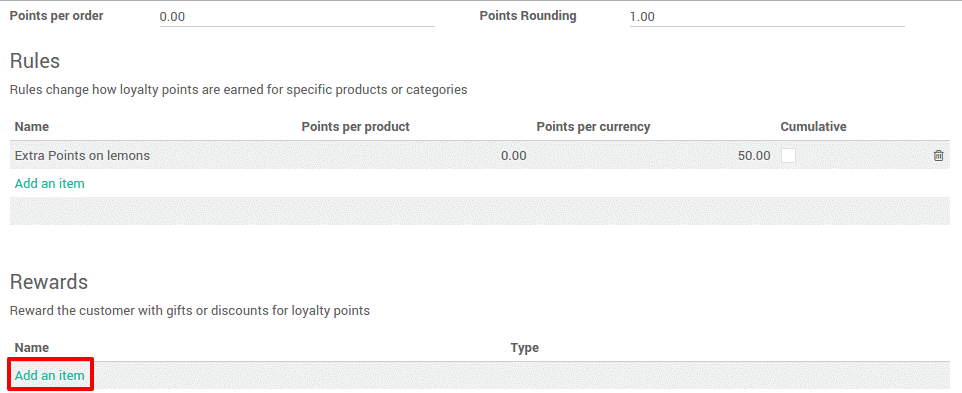Delete the Extra Points on lemons rule
Image resolution: width=962 pixels, height=393 pixels.
click(938, 156)
